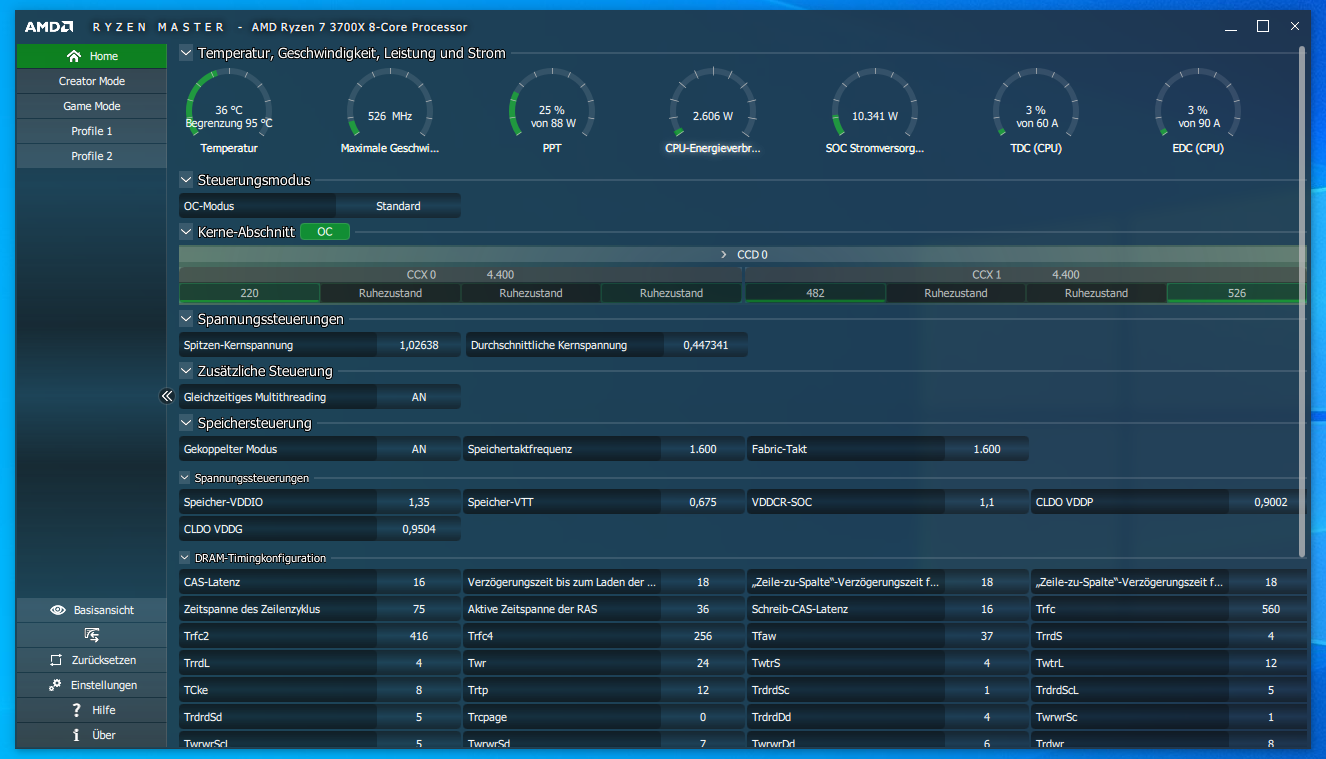Click the Basisansicht eye icon
The height and width of the screenshot is (759, 1326).
click(58, 610)
